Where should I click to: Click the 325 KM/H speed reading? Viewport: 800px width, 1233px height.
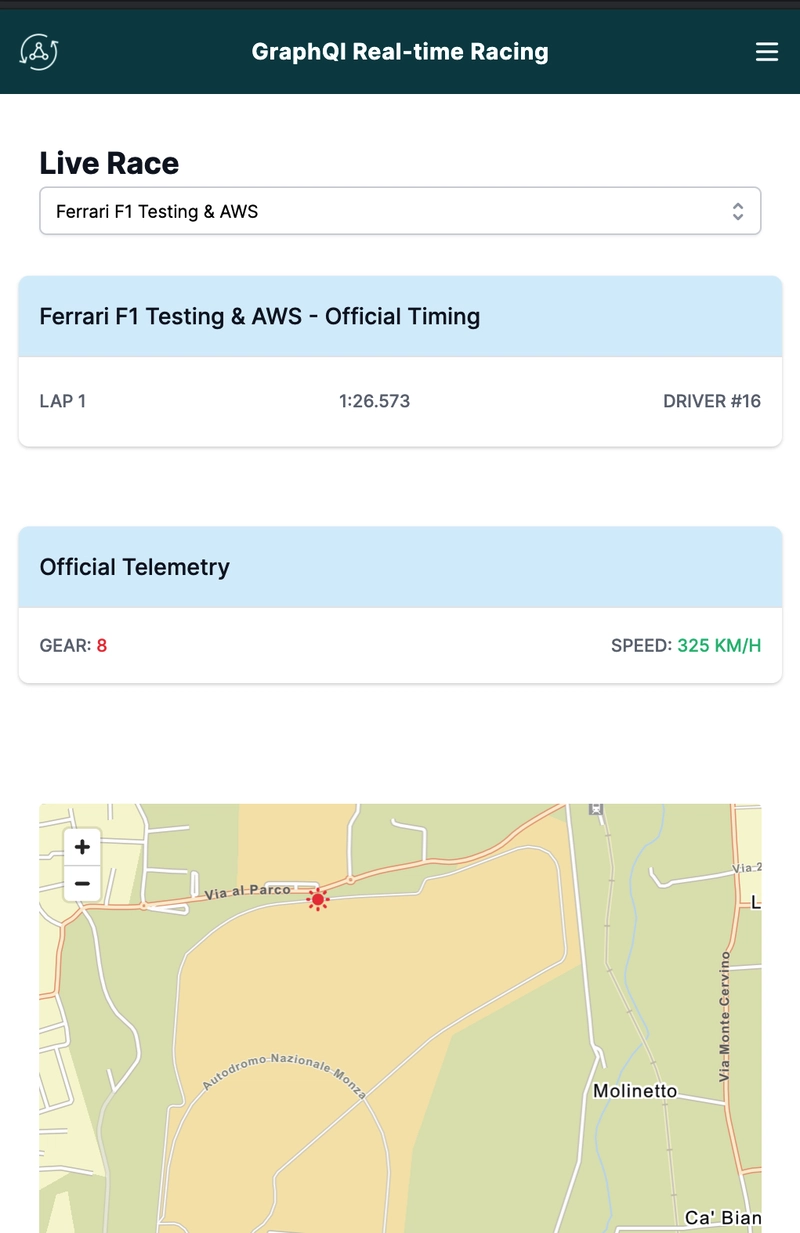coord(719,646)
